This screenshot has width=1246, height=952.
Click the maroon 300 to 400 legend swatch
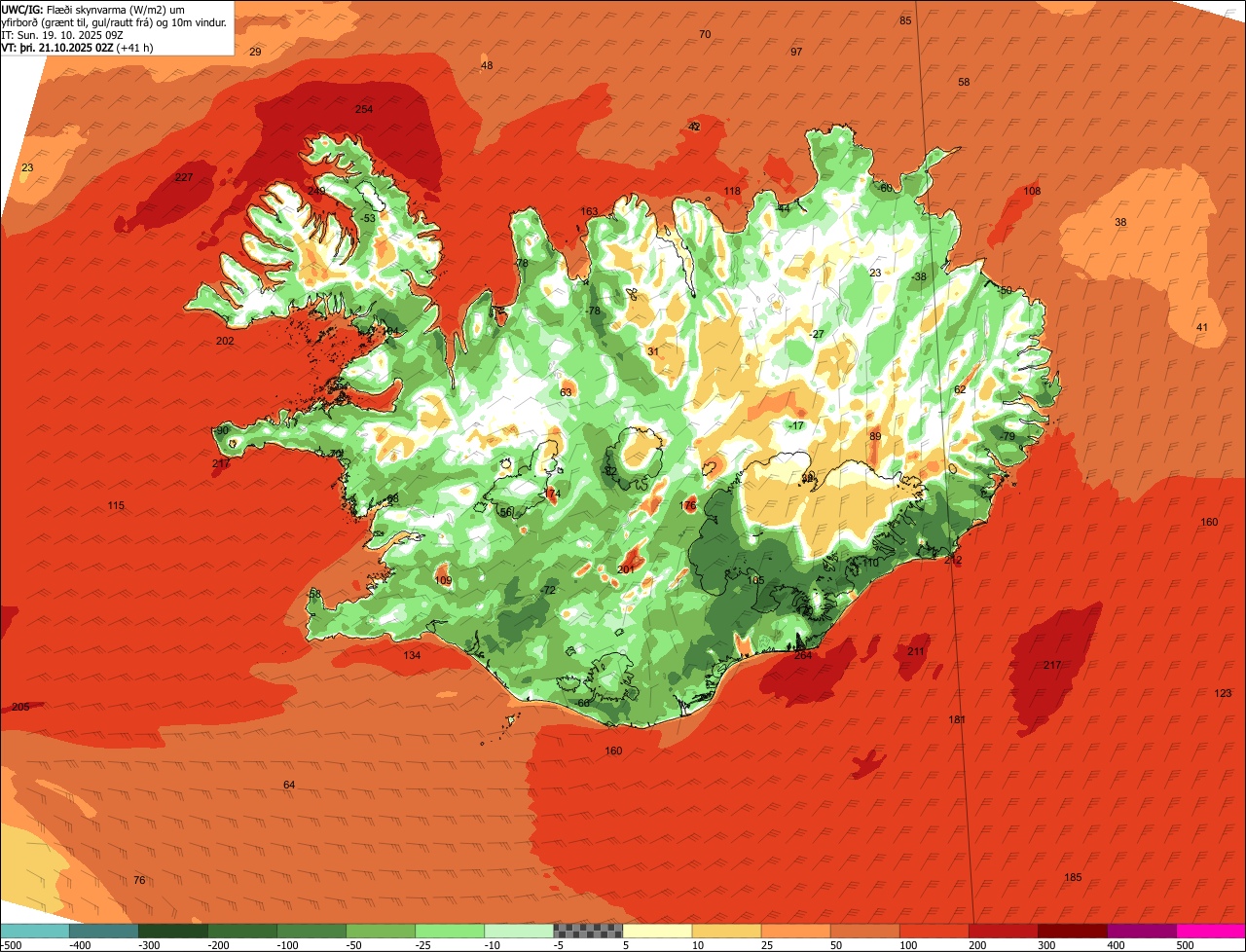[1072, 931]
